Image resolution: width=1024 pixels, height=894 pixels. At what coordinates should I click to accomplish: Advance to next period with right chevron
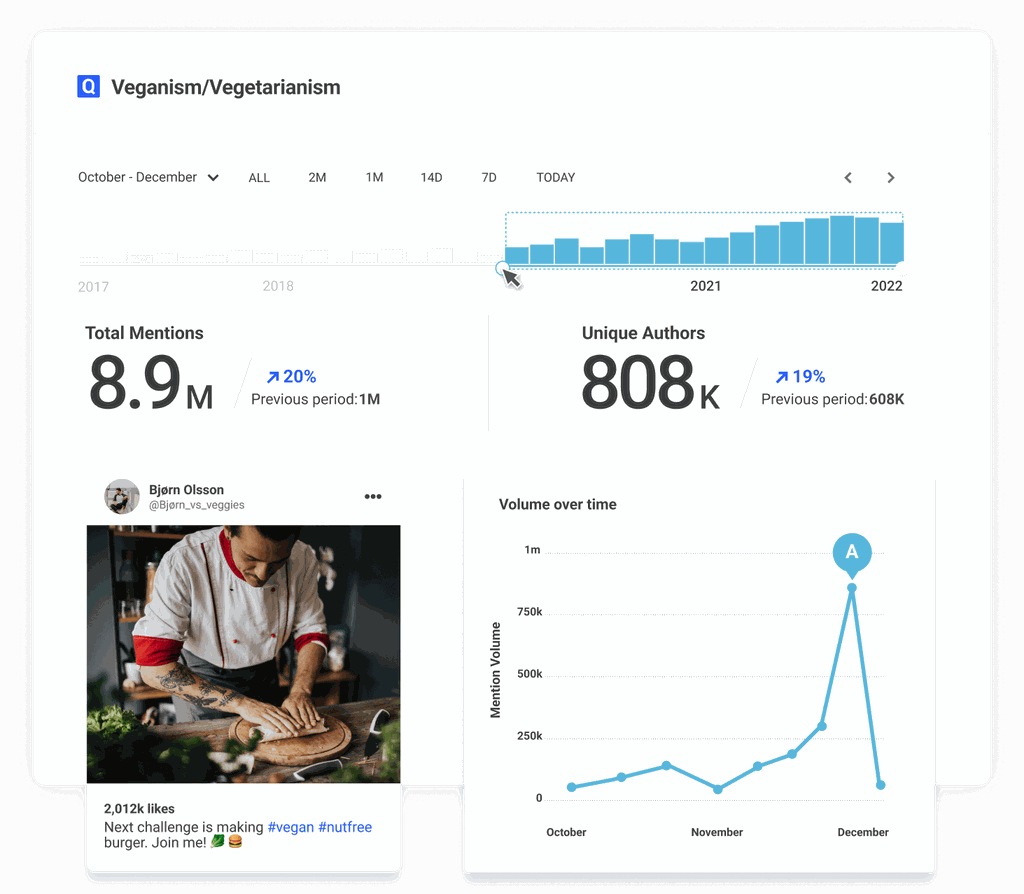point(891,178)
